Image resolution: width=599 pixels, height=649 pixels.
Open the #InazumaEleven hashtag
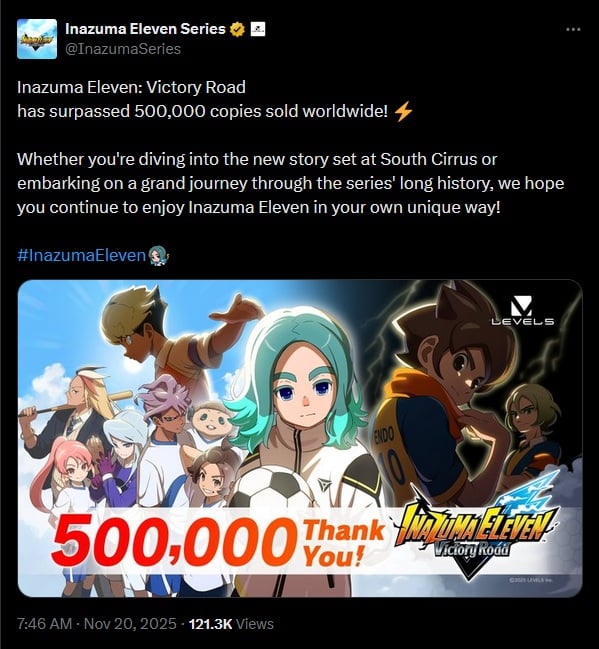pos(82,255)
